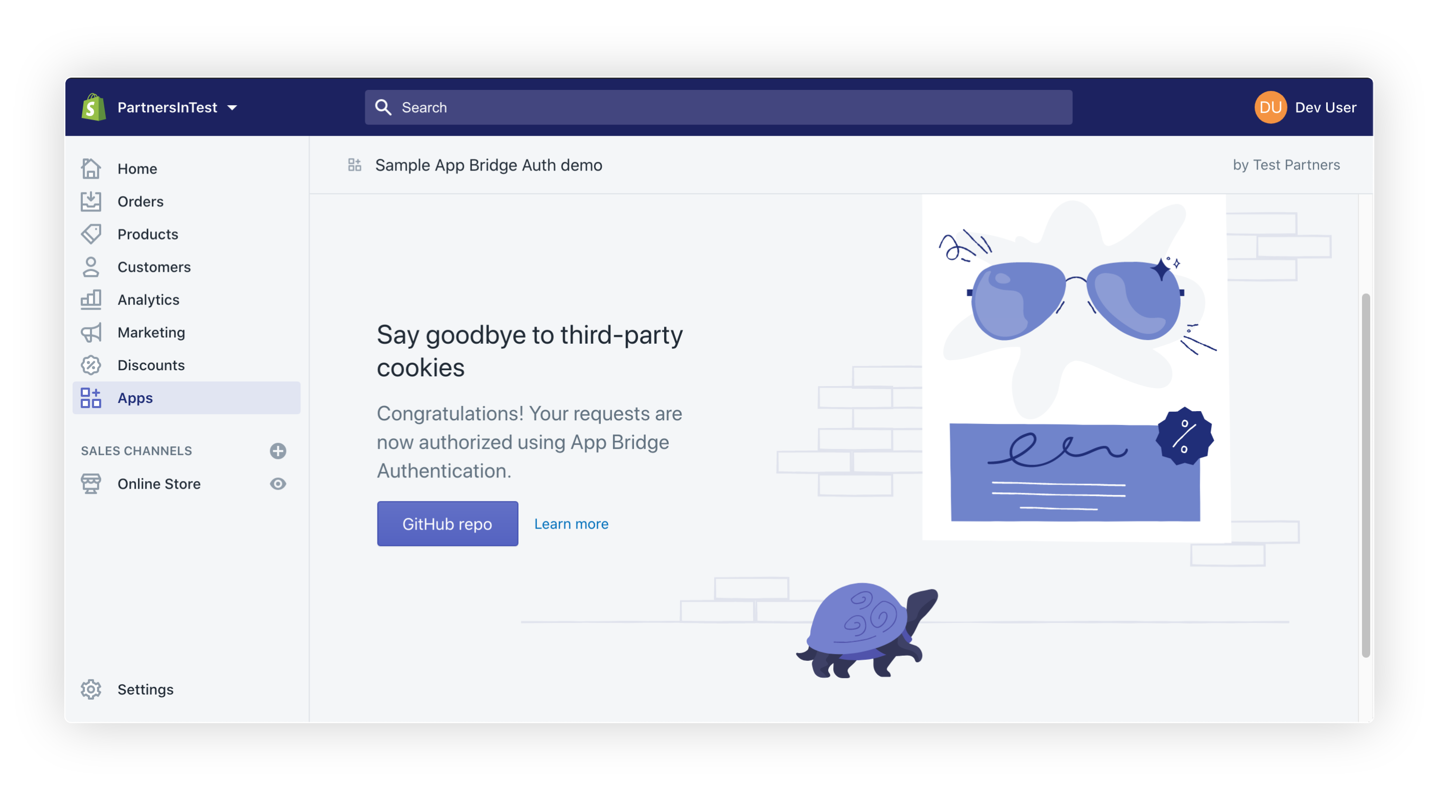This screenshot has height=812, width=1456.
Task: Click the Discounts icon in sidebar
Action: point(91,365)
